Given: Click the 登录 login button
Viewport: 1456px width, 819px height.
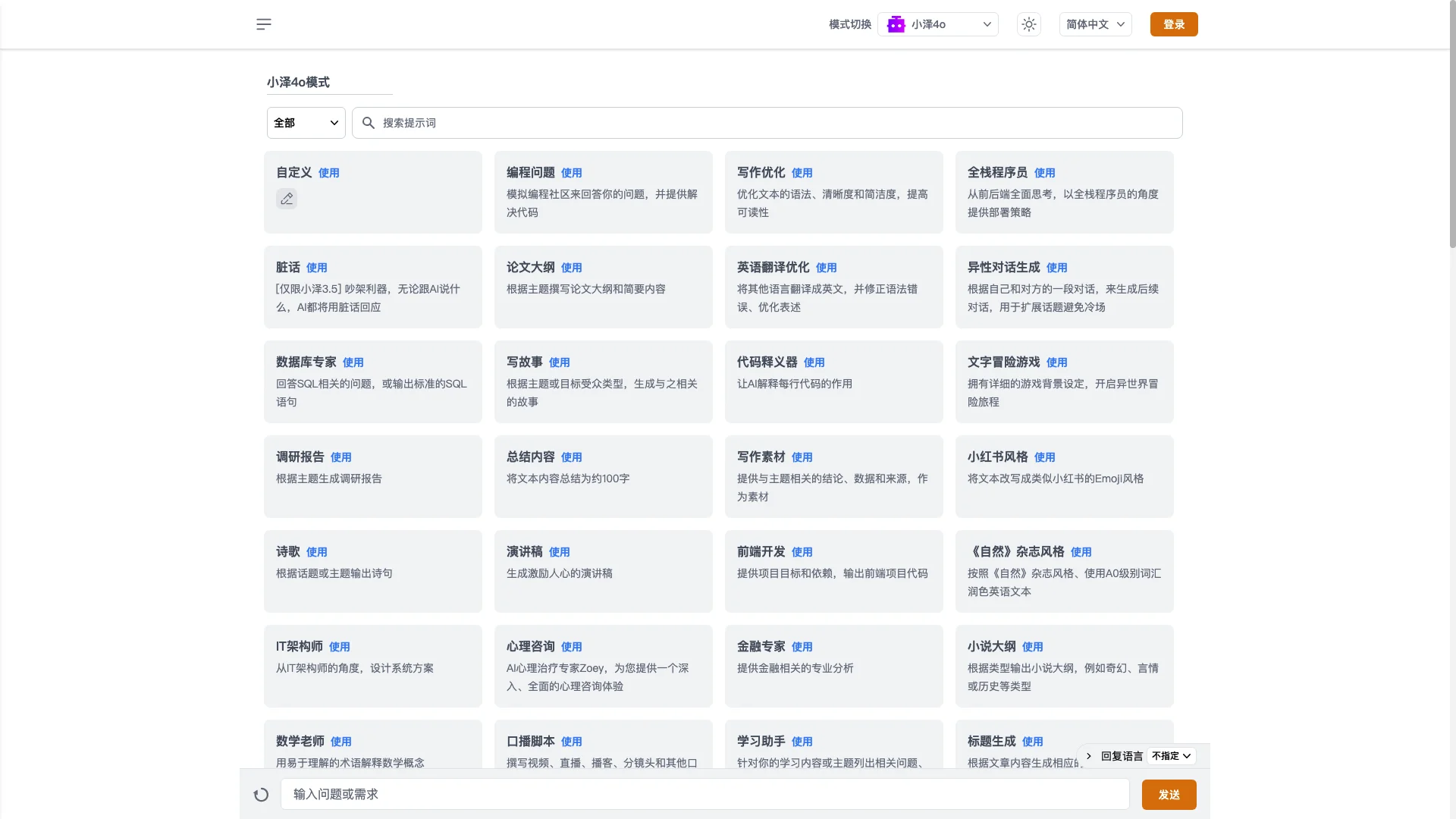Looking at the screenshot, I should 1174,24.
